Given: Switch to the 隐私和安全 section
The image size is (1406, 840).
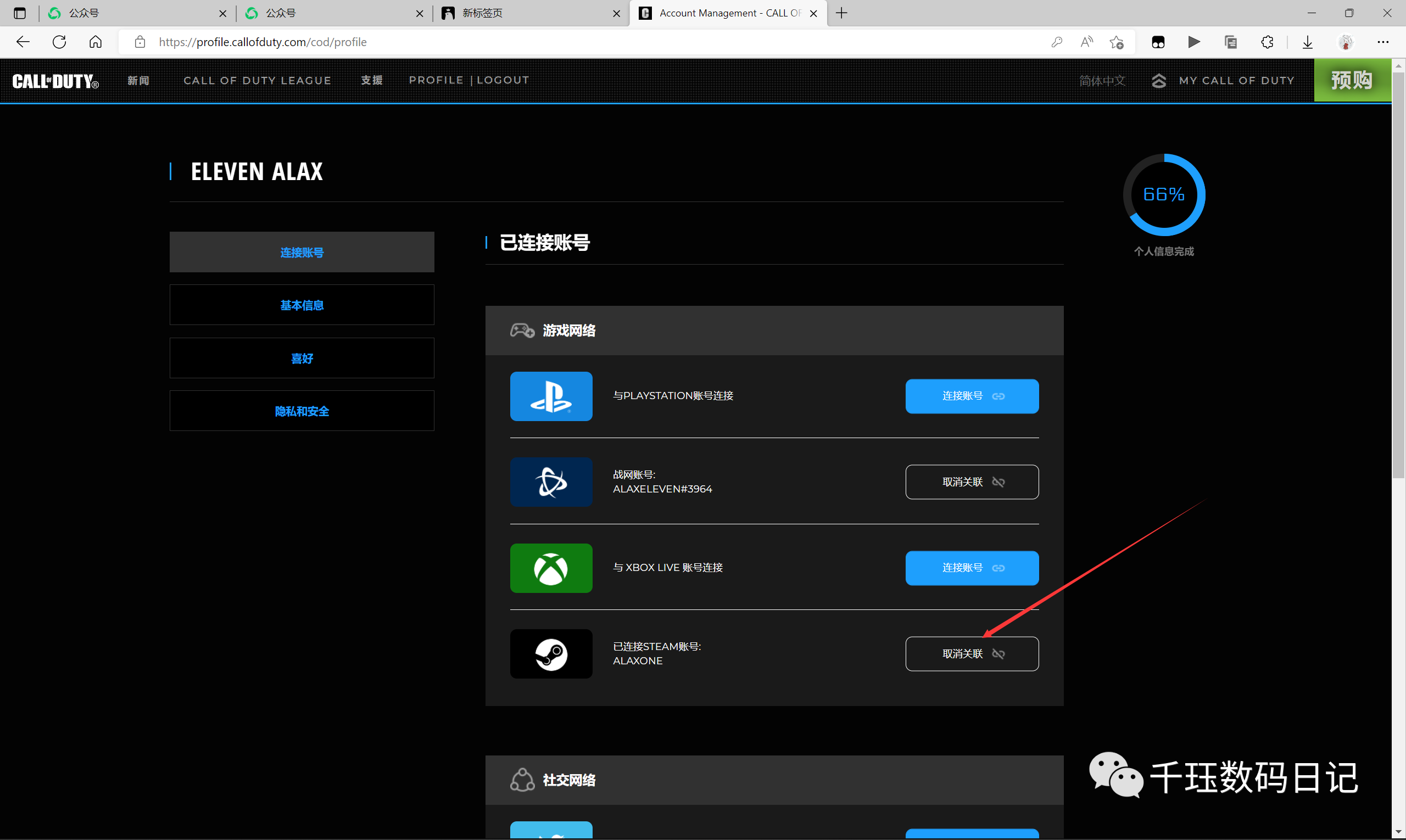Looking at the screenshot, I should [x=302, y=412].
